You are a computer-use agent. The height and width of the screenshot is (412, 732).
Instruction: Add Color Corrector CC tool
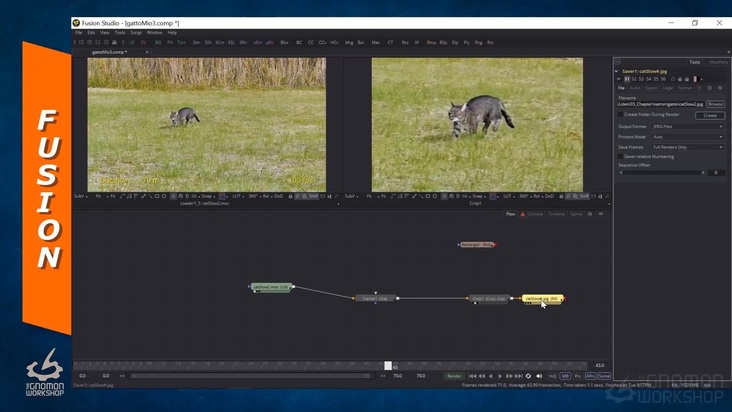pyautogui.click(x=310, y=42)
